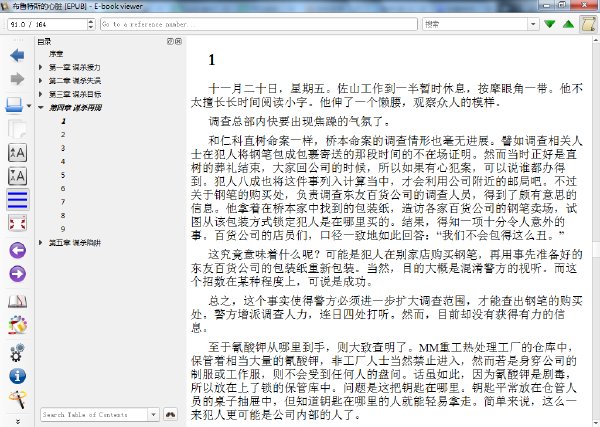
Task: Open the recent books dropdown arrow beside the laptop icon
Action: (x=29, y=106)
